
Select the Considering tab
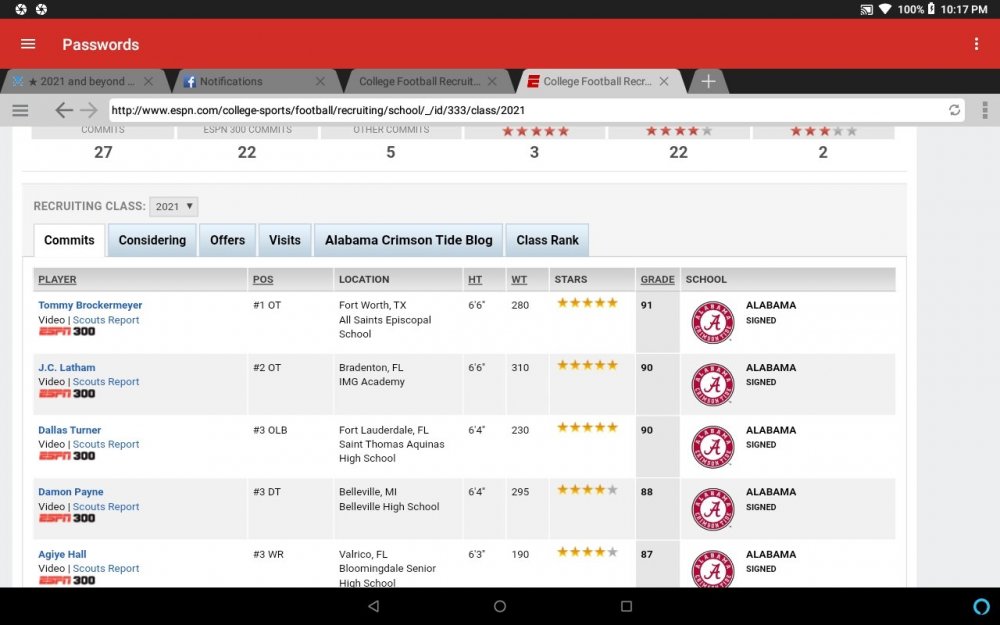tap(152, 240)
